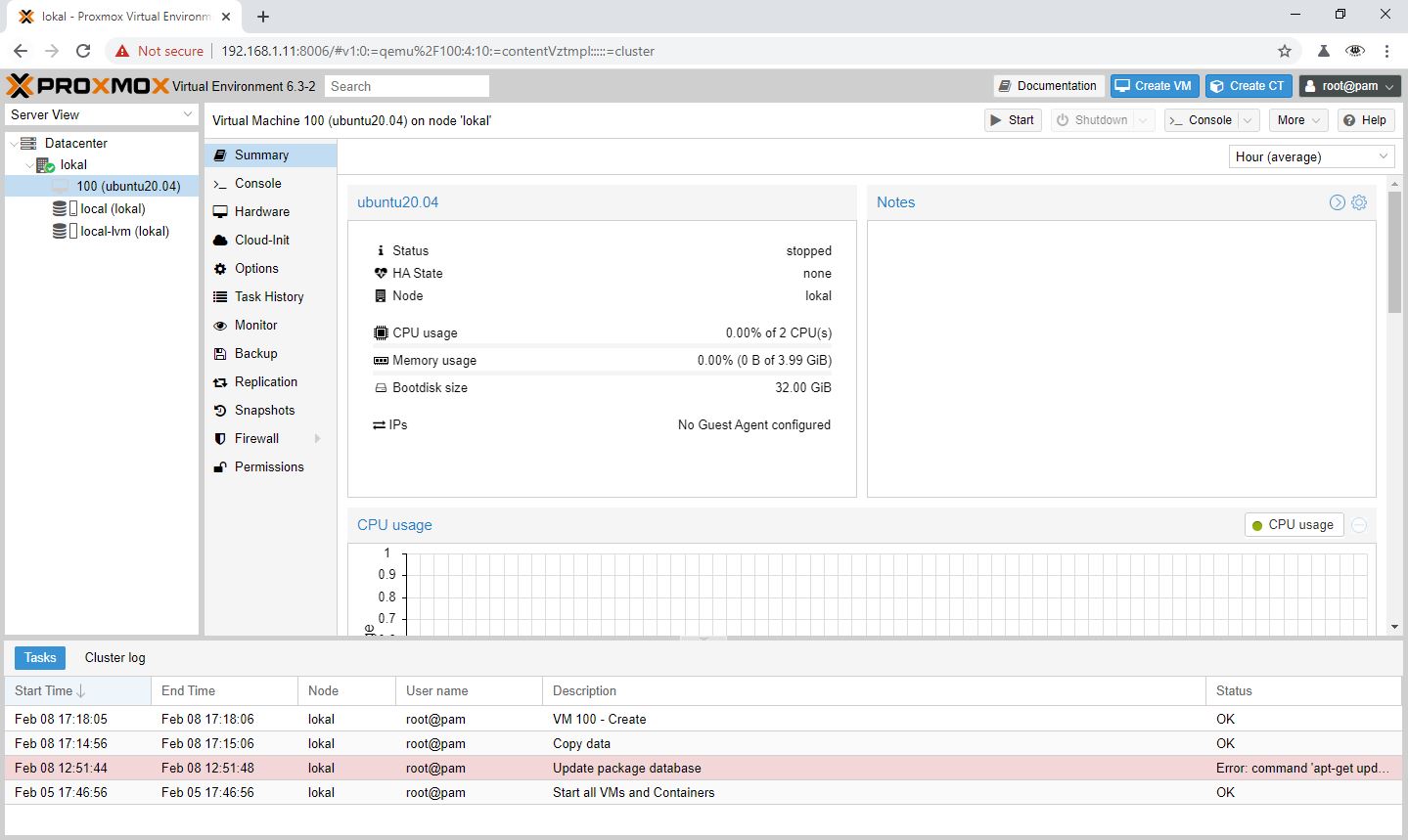This screenshot has width=1408, height=840.
Task: Open the Chrome menu (three dots)
Action: coord(1386,51)
